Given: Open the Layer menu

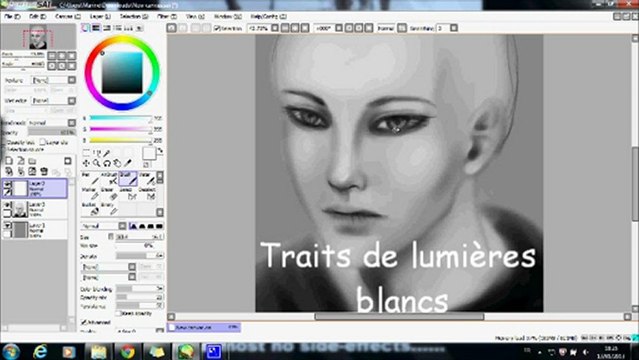Looking at the screenshot, I should [100, 16].
